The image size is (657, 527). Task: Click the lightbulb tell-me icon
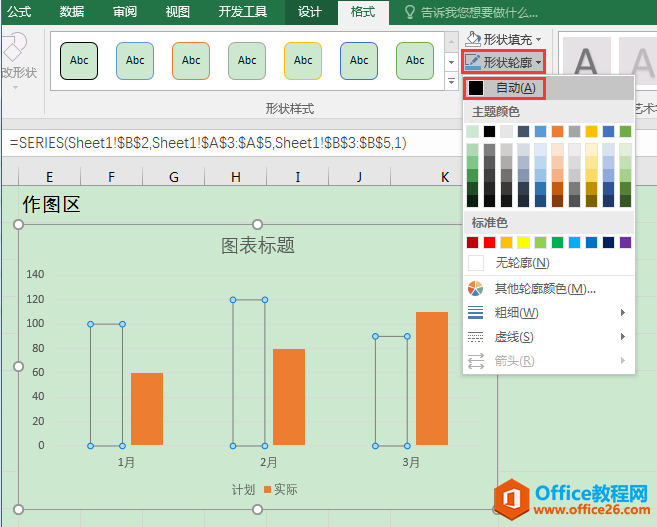410,12
